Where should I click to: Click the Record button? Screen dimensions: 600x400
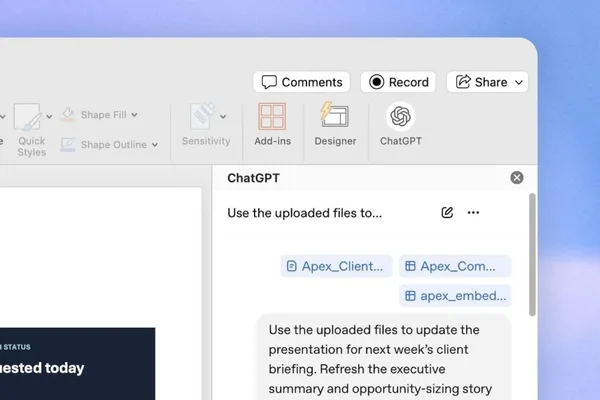pos(398,82)
